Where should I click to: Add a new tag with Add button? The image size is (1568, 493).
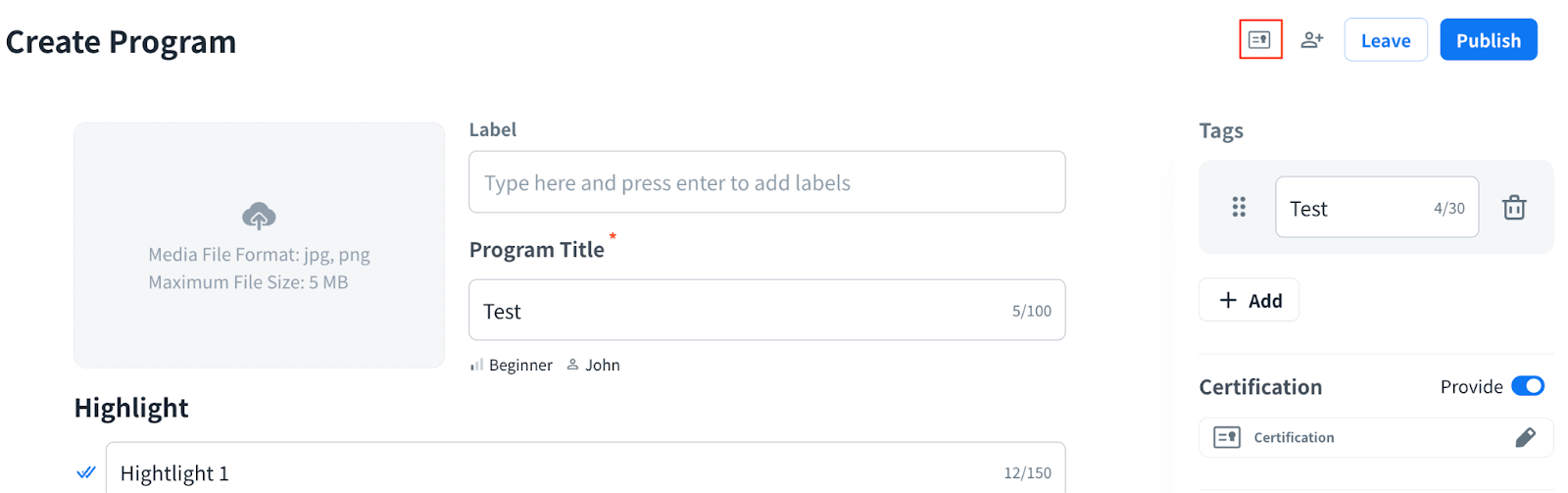click(1249, 300)
